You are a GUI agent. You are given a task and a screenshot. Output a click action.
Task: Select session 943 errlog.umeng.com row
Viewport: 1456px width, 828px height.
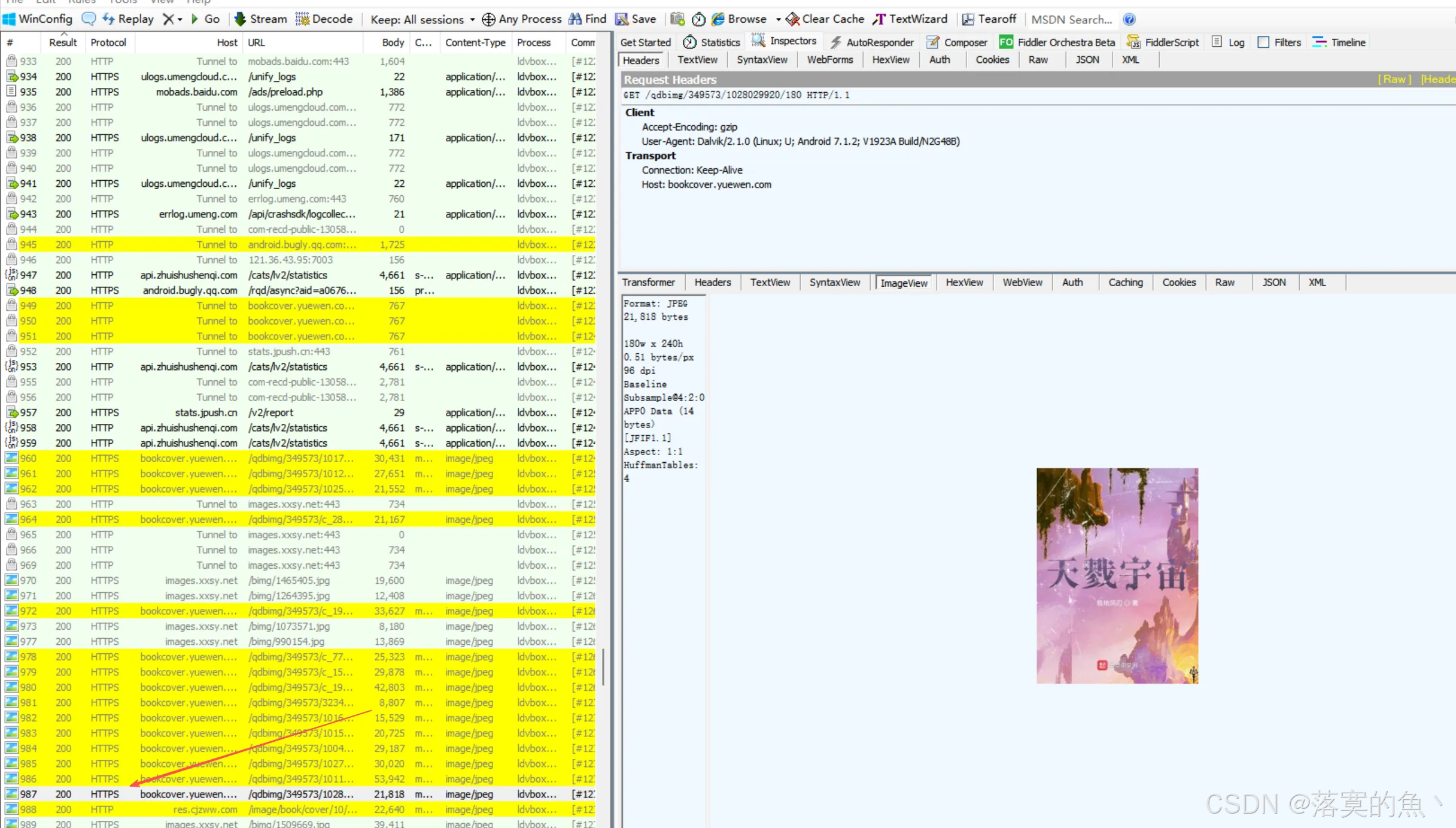299,214
